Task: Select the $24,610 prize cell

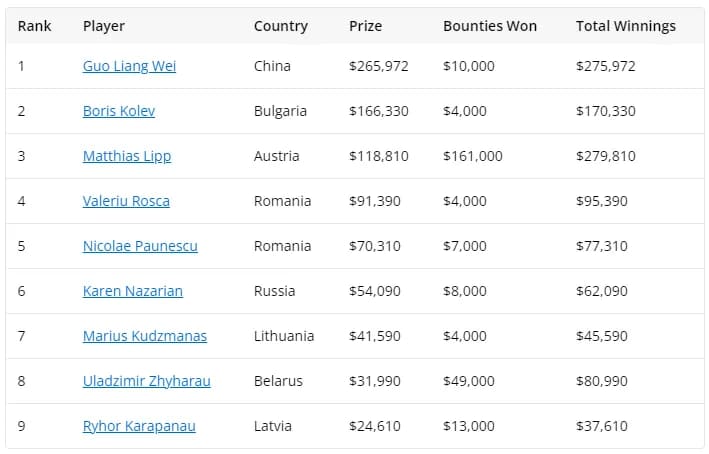Action: point(375,426)
